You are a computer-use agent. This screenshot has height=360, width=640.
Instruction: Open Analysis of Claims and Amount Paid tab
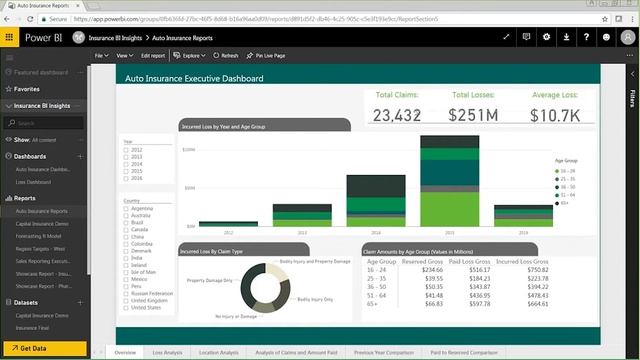(x=296, y=352)
